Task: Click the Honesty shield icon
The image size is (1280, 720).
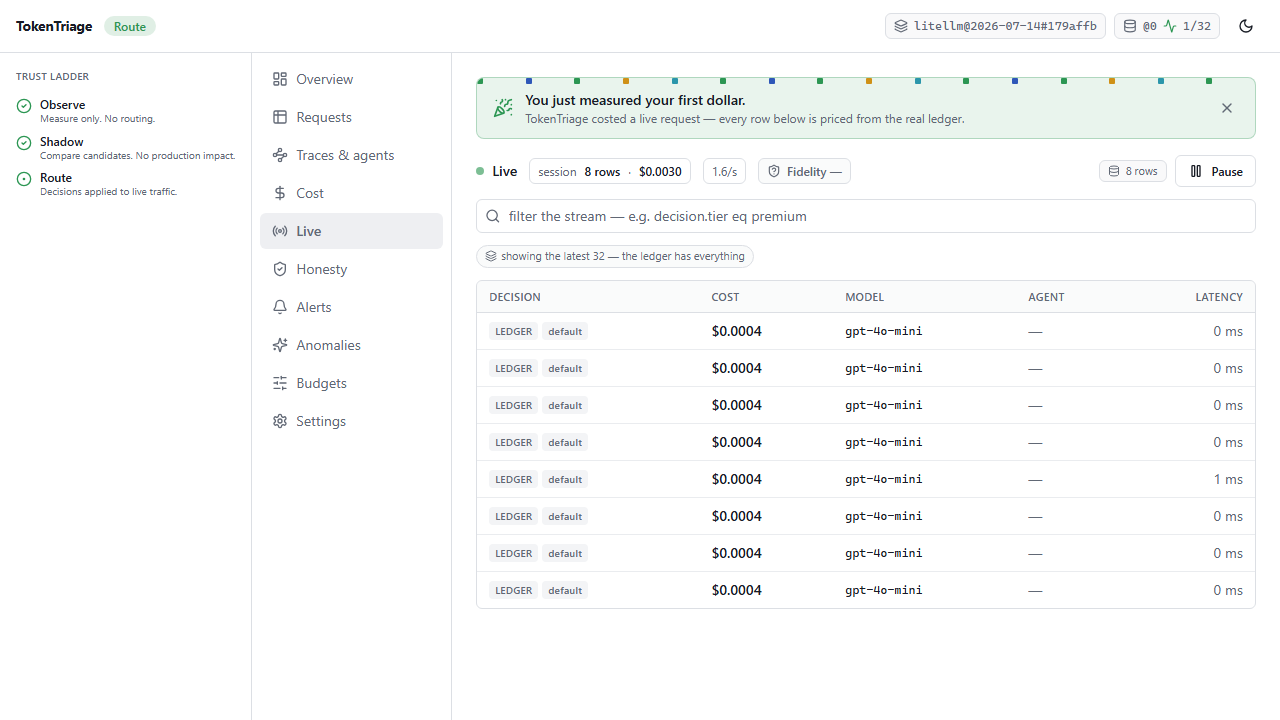Action: click(x=280, y=269)
